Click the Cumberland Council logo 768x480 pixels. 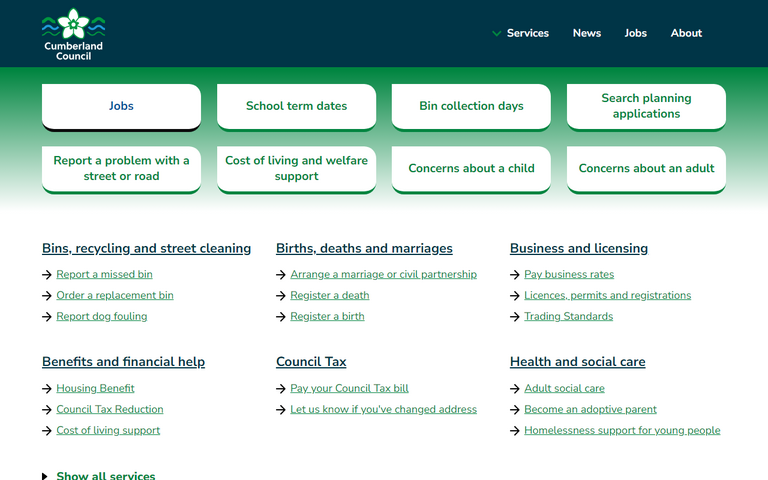[73, 34]
